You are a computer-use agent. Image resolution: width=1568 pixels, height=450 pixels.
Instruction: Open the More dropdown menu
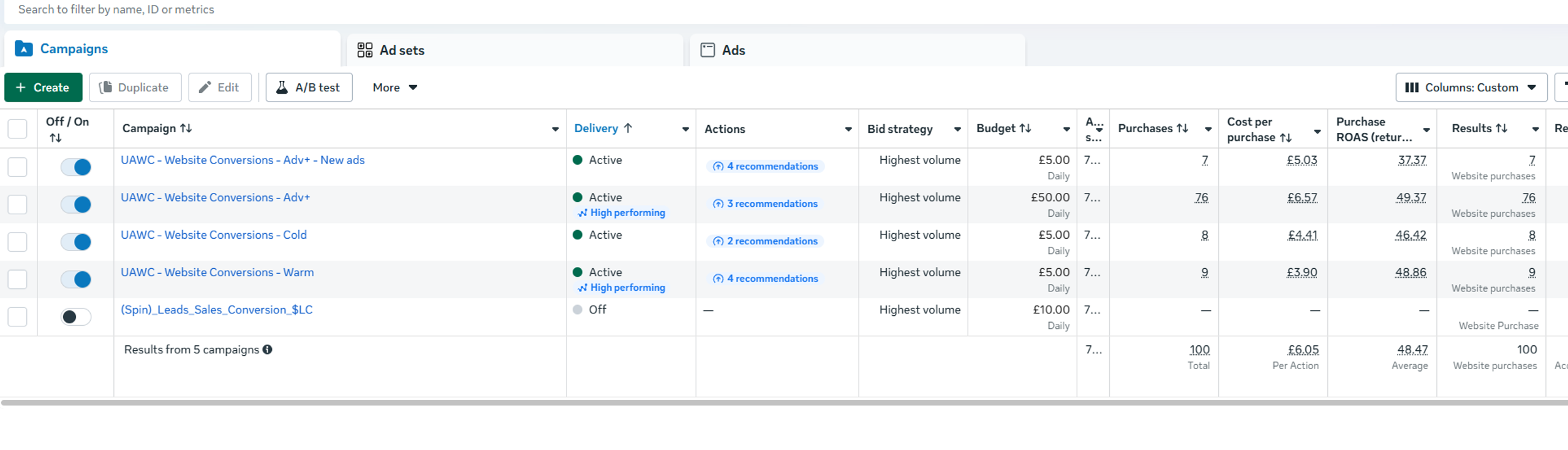[395, 88]
